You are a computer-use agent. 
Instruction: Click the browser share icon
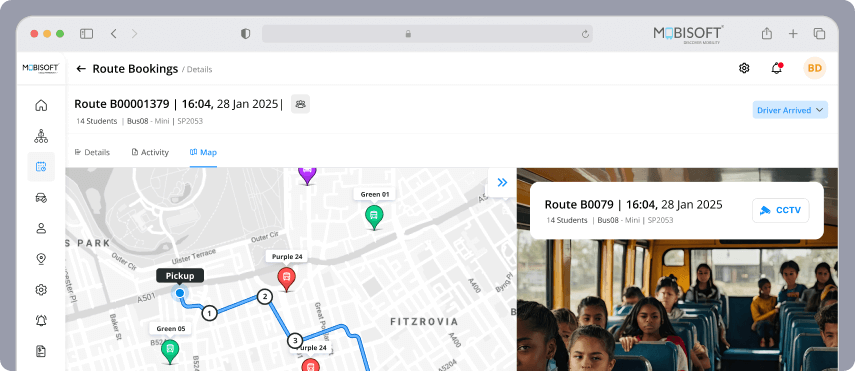[767, 33]
